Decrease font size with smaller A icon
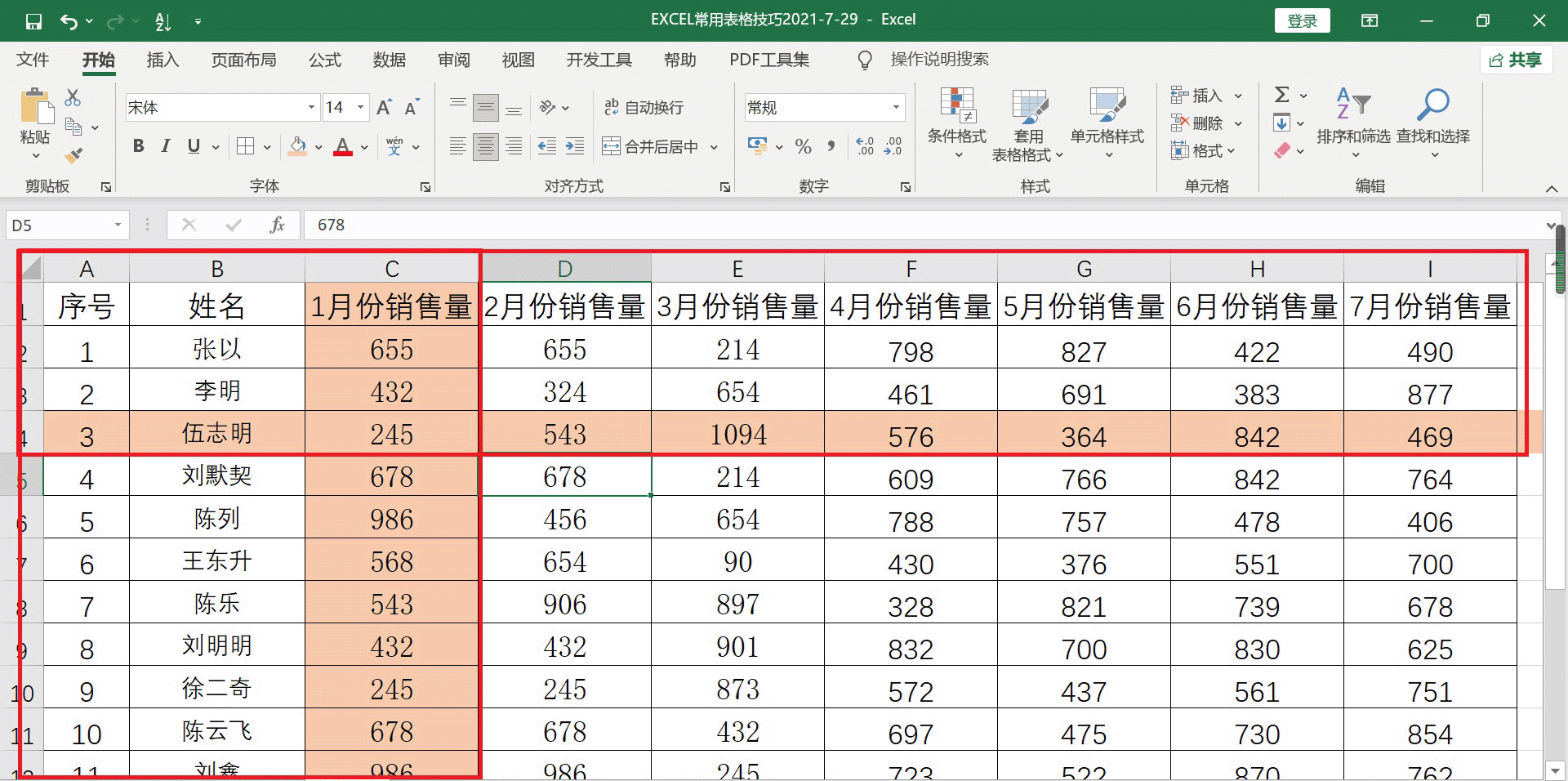 tap(412, 107)
